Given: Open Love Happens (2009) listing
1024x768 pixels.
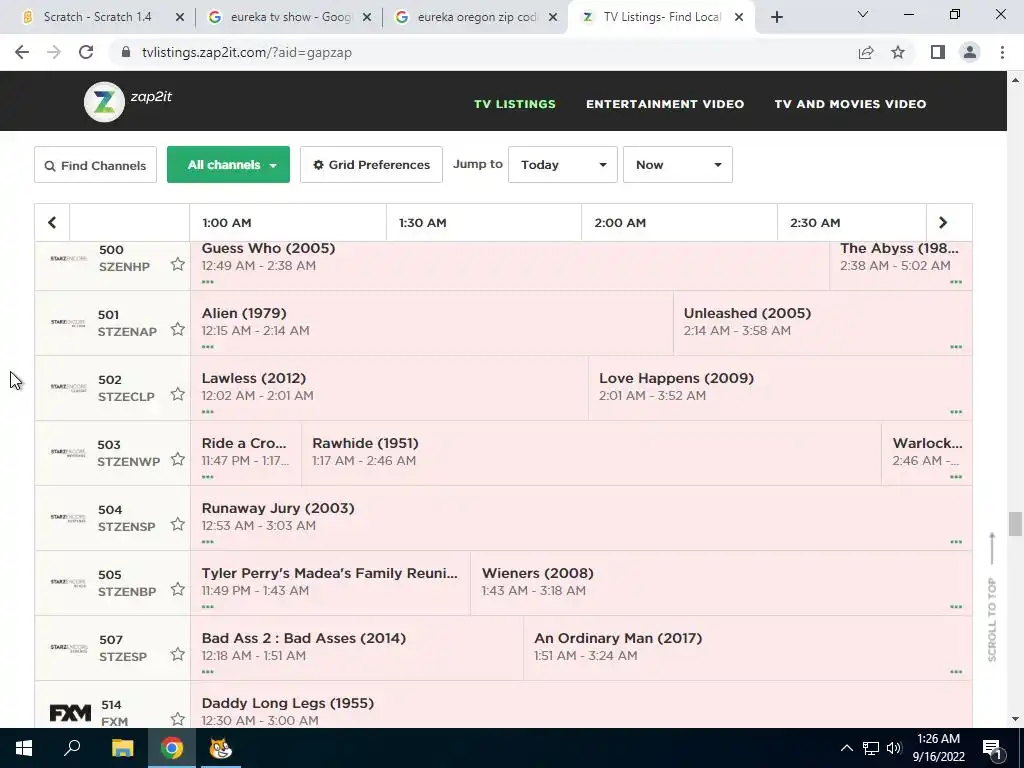Looking at the screenshot, I should coord(677,378).
